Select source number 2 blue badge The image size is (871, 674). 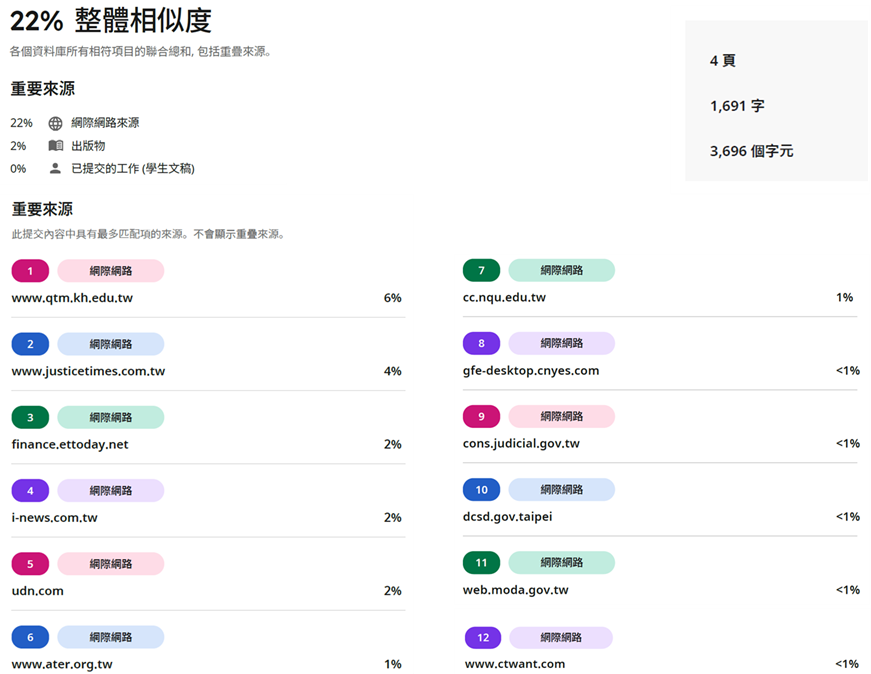tap(30, 344)
